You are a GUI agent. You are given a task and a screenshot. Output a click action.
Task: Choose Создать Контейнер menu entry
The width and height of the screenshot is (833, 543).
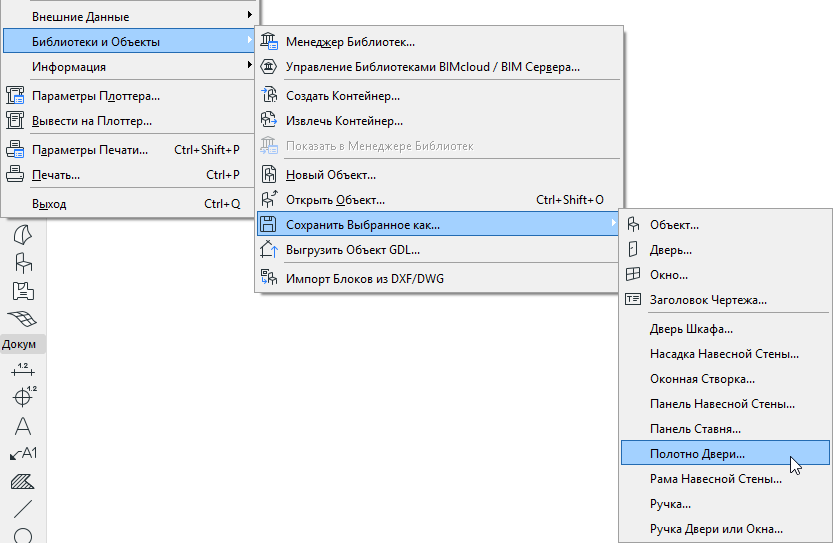(x=439, y=96)
